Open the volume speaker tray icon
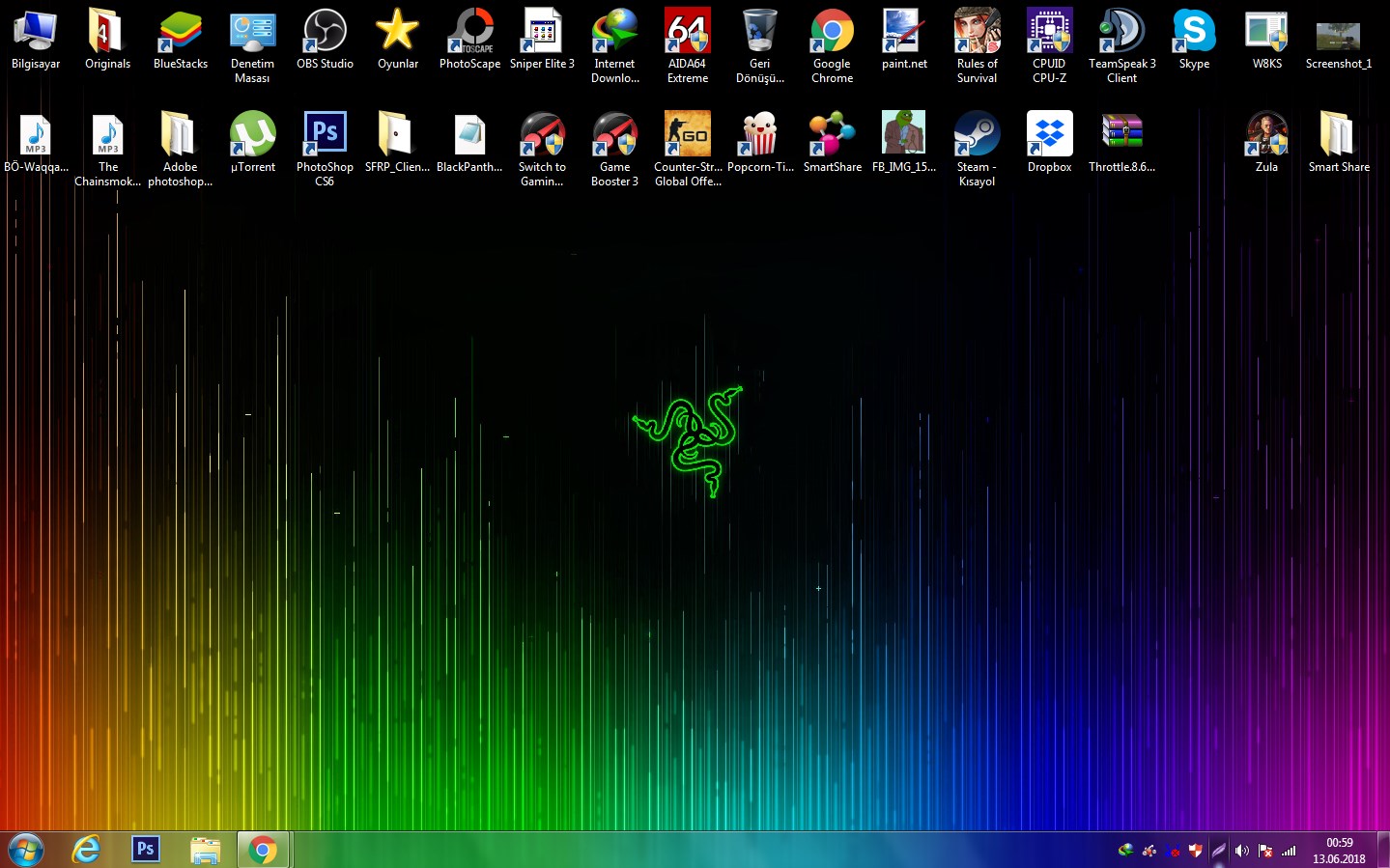The width and height of the screenshot is (1390, 868). 1242,851
